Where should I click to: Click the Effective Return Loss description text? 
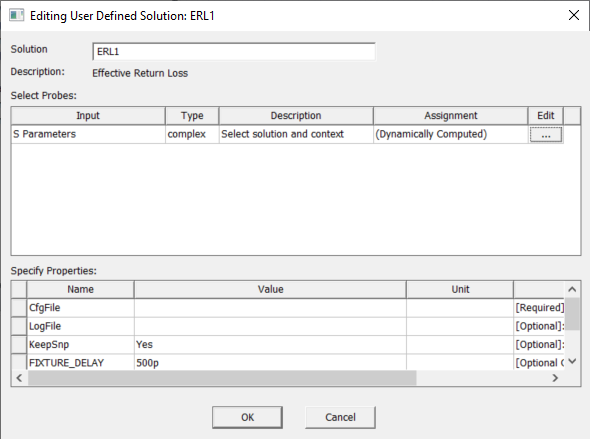coord(140,73)
